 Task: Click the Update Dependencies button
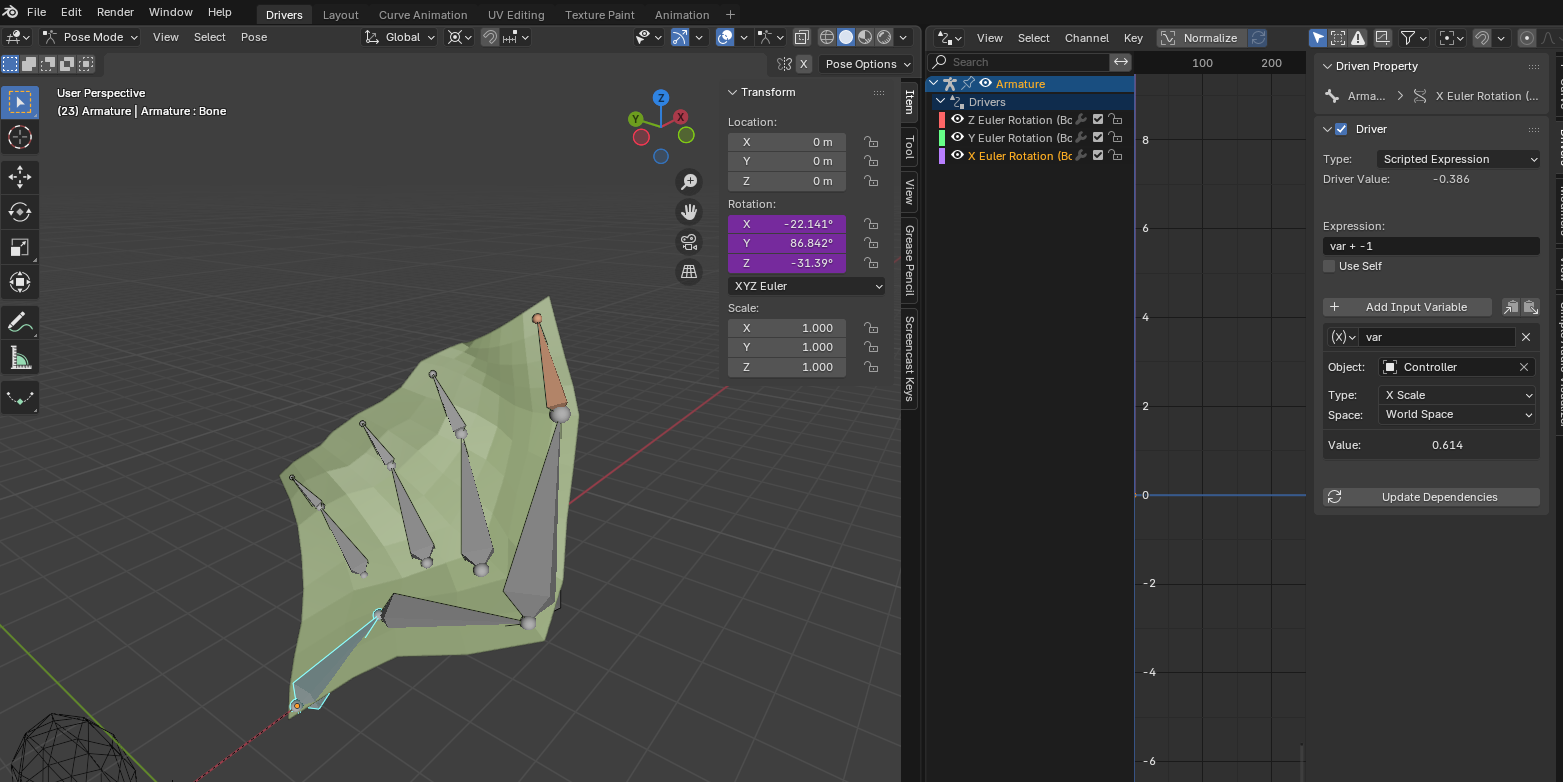click(1430, 497)
